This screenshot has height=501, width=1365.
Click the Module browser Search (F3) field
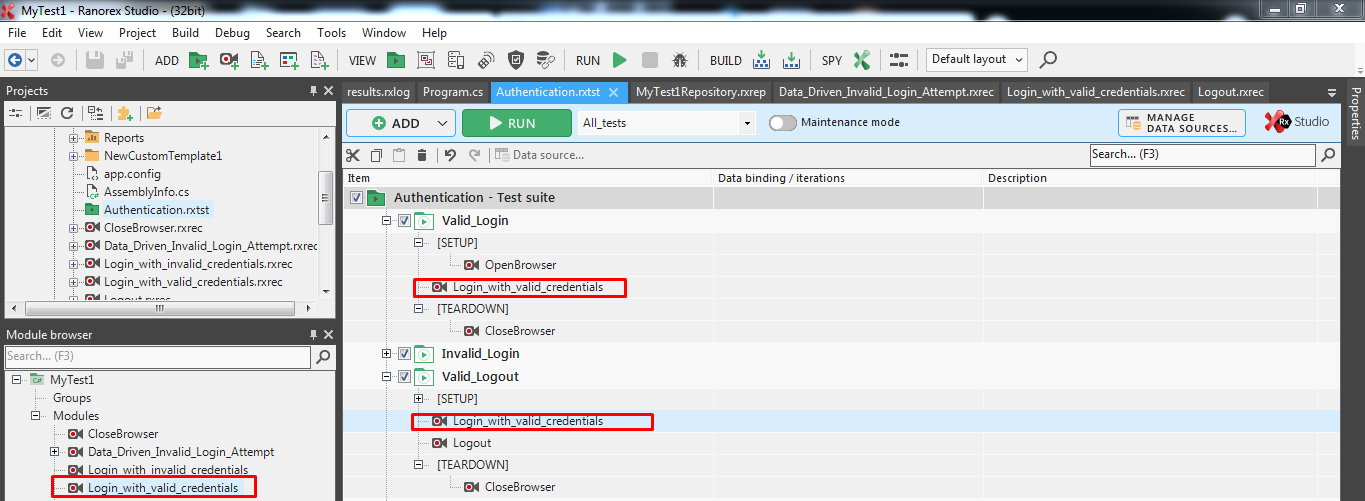[x=158, y=356]
